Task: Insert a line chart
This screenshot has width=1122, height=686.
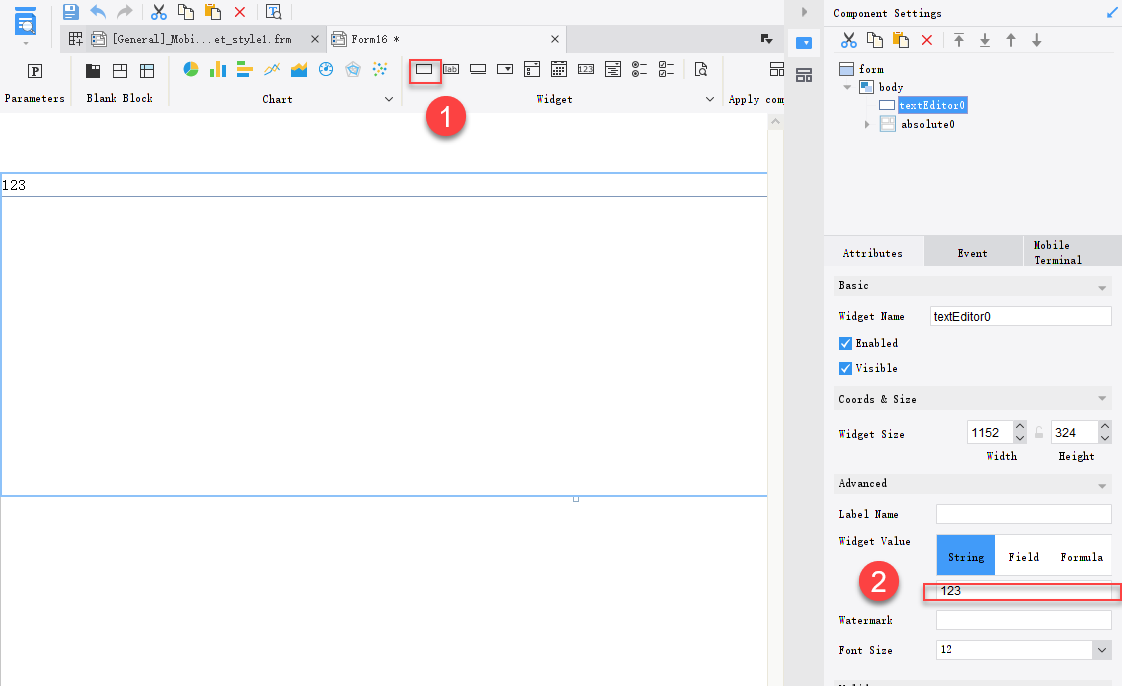Action: [272, 69]
